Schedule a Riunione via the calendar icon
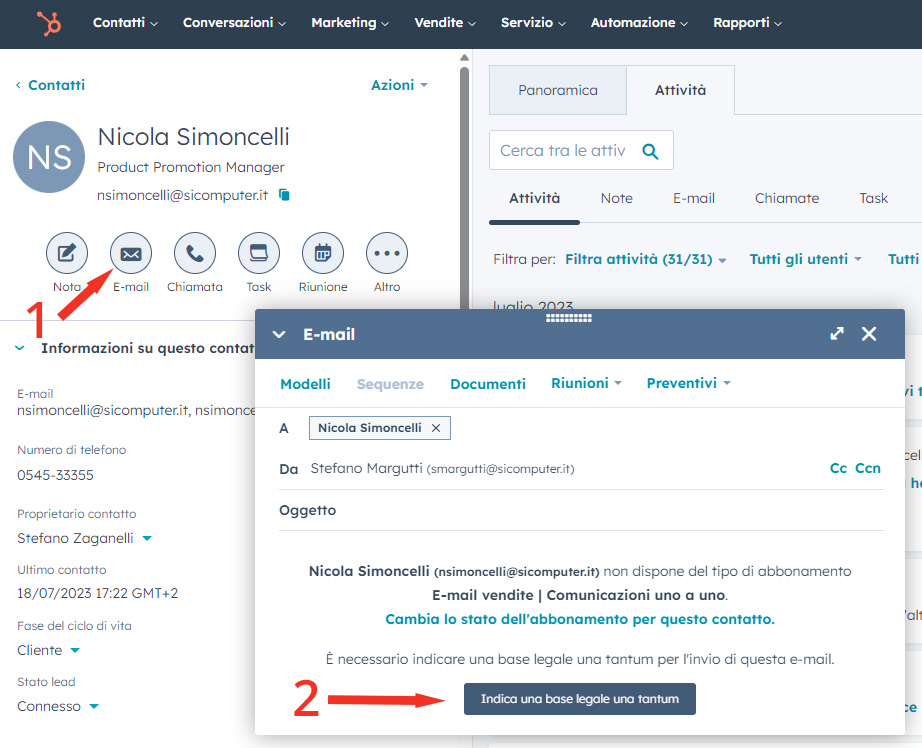922x748 pixels. pos(322,253)
